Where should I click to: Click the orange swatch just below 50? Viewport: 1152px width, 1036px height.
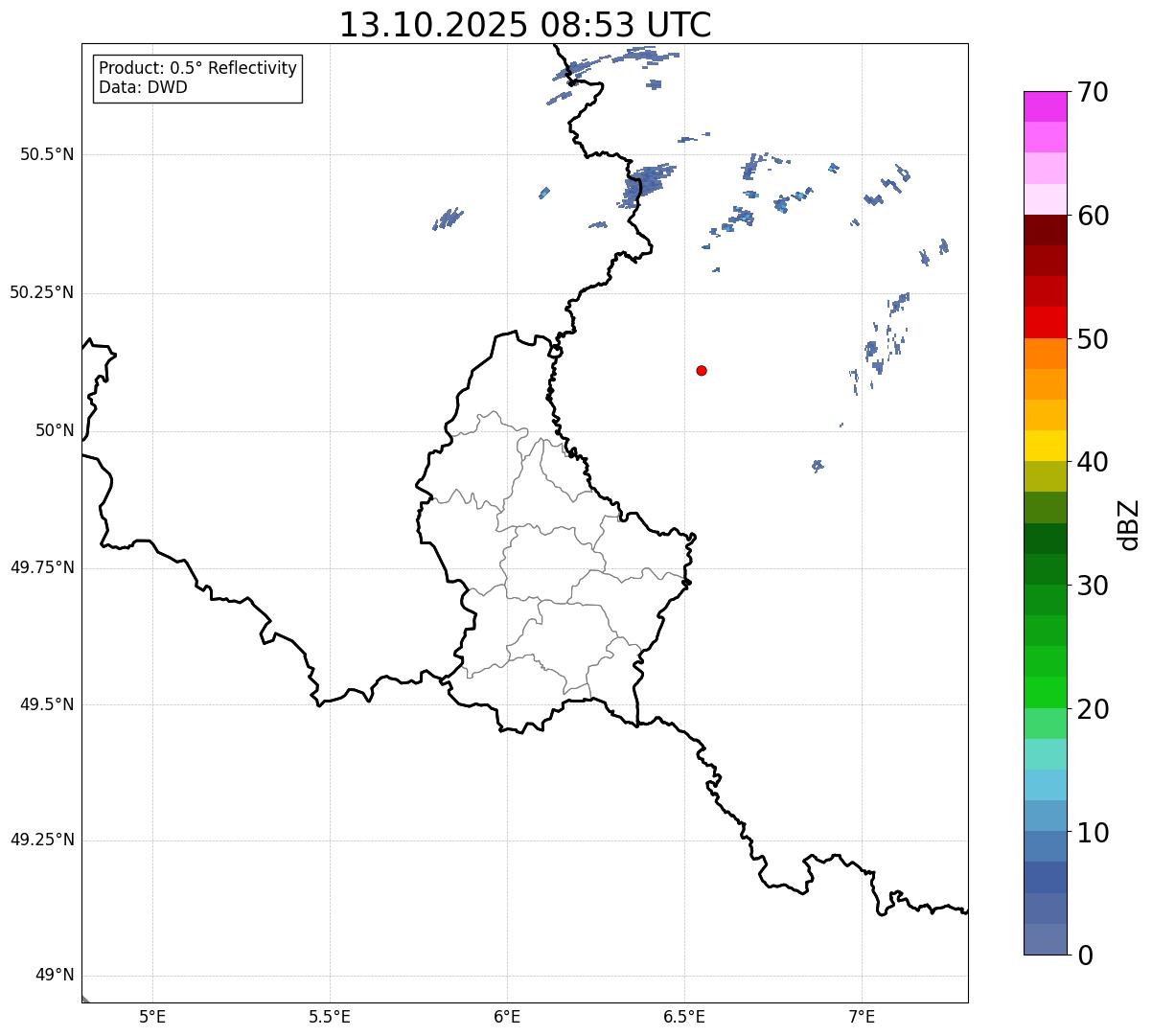click(1045, 354)
